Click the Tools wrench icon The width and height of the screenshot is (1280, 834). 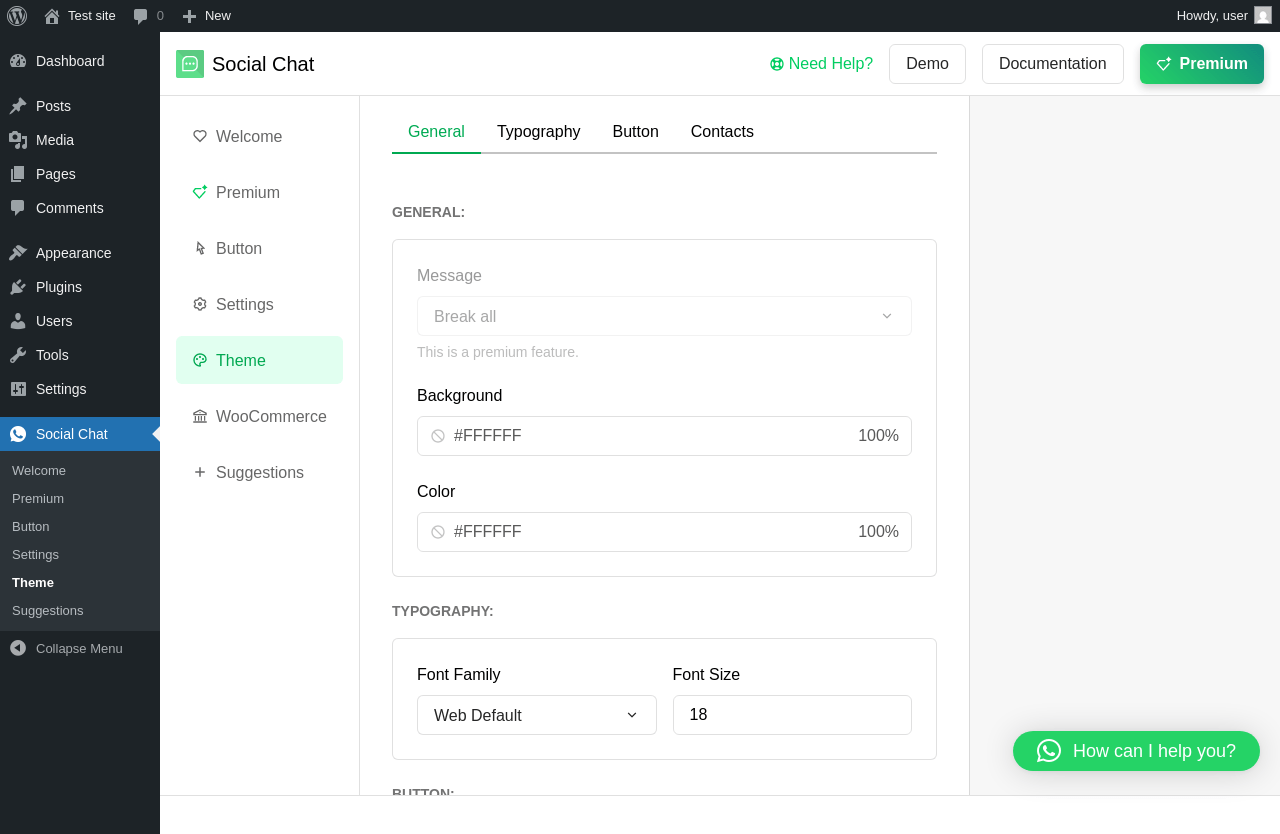click(18, 355)
